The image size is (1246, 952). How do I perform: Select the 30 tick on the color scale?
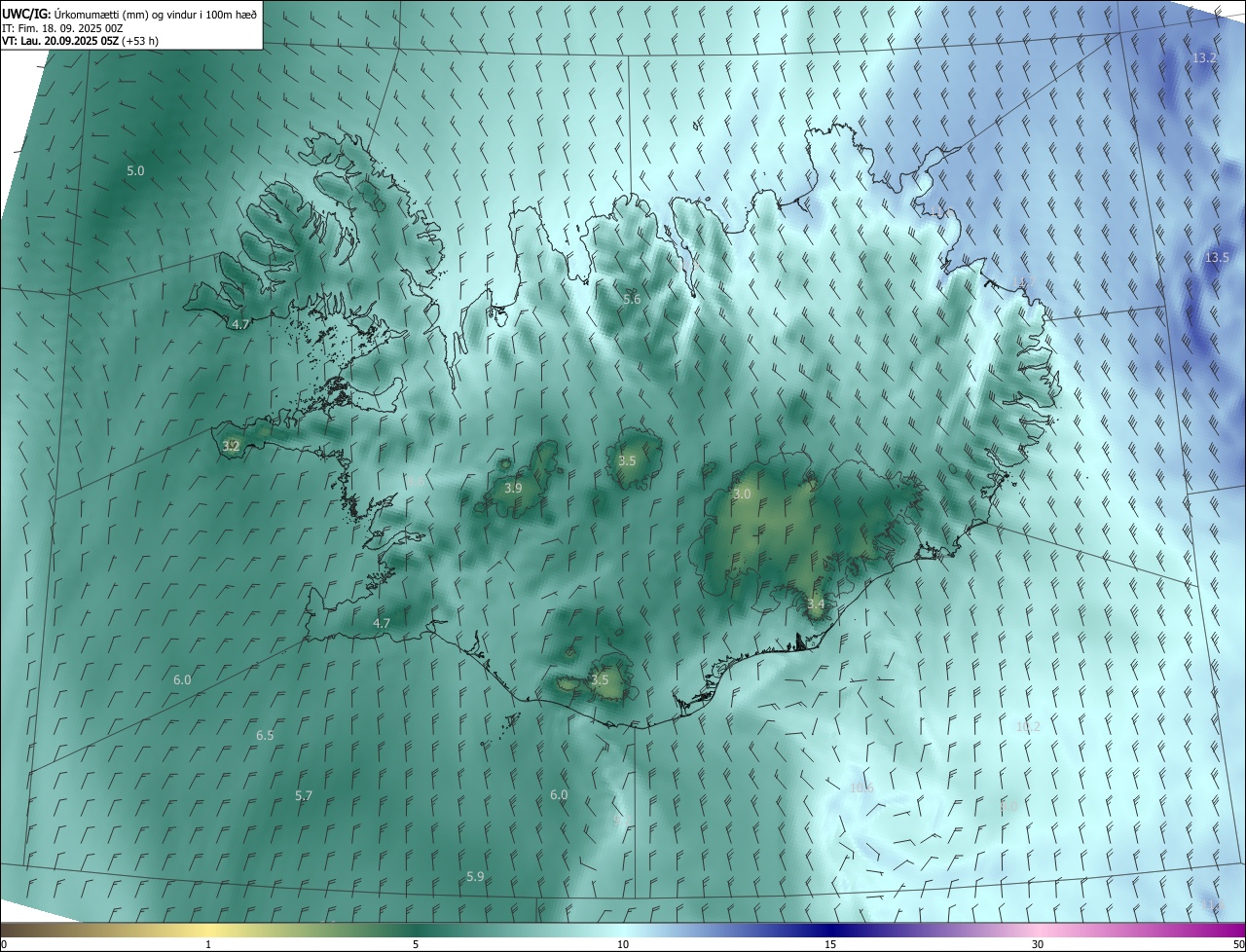(1038, 944)
